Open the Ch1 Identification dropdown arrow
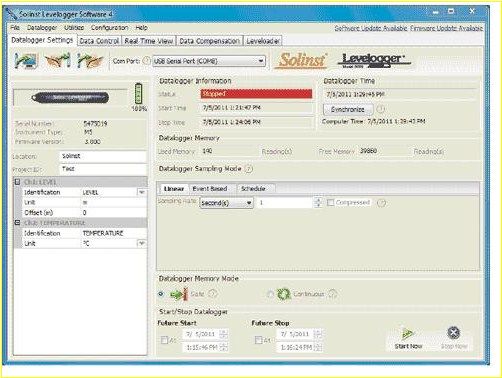Screen dimensions: 502x378 [142, 192]
